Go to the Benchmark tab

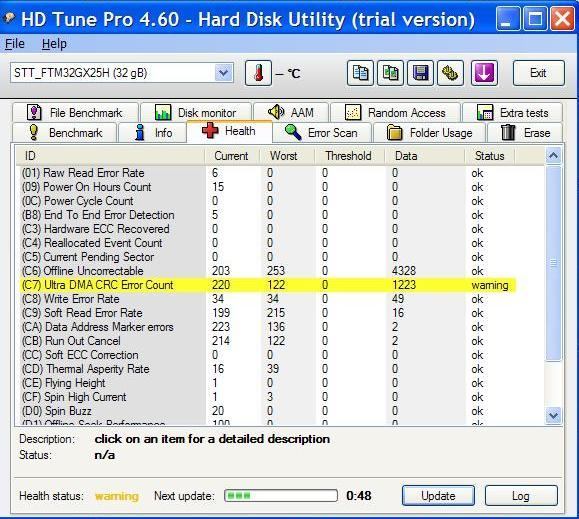point(65,133)
